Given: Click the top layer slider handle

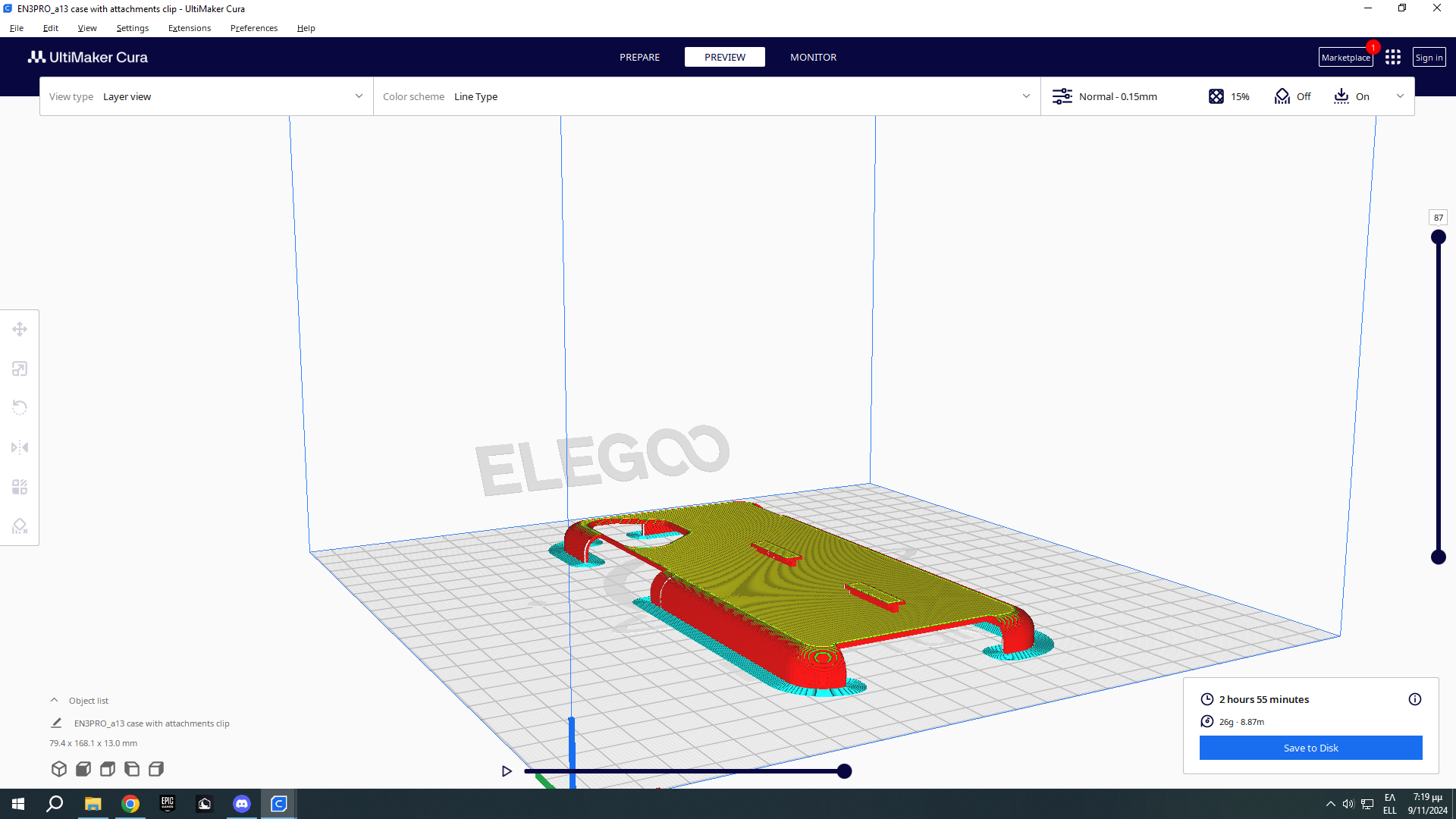Looking at the screenshot, I should 1439,237.
